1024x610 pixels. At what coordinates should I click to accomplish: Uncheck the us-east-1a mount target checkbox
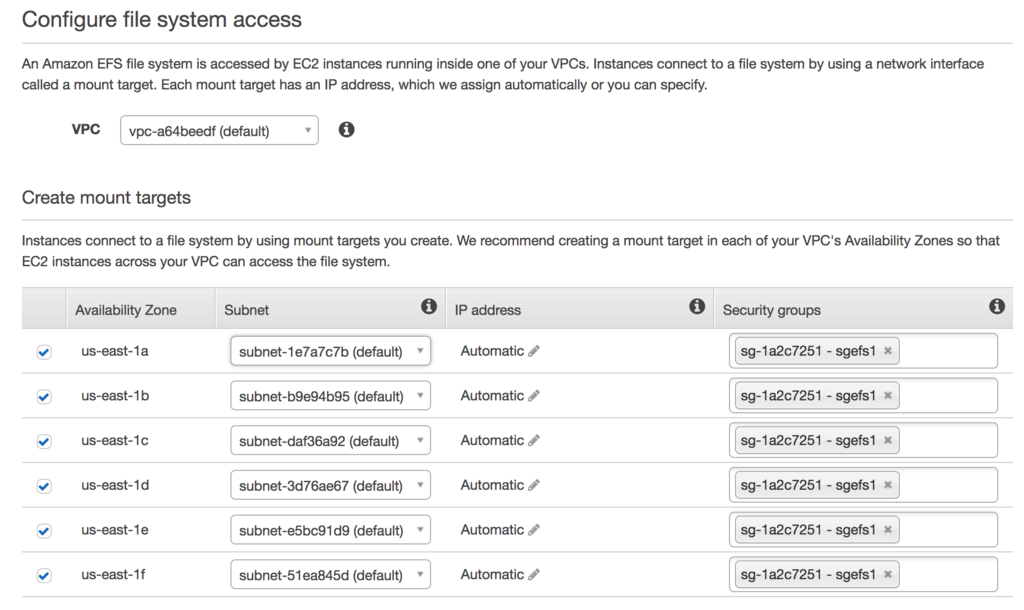(x=44, y=352)
